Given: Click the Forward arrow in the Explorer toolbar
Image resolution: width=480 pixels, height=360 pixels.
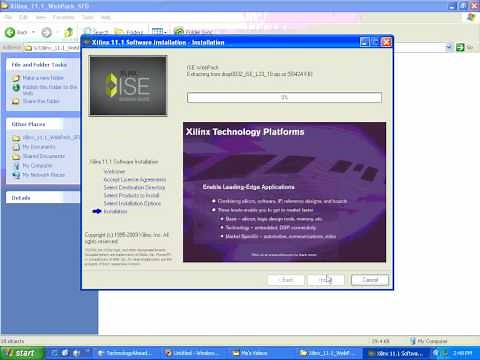Looking at the screenshot, I should [47, 32].
